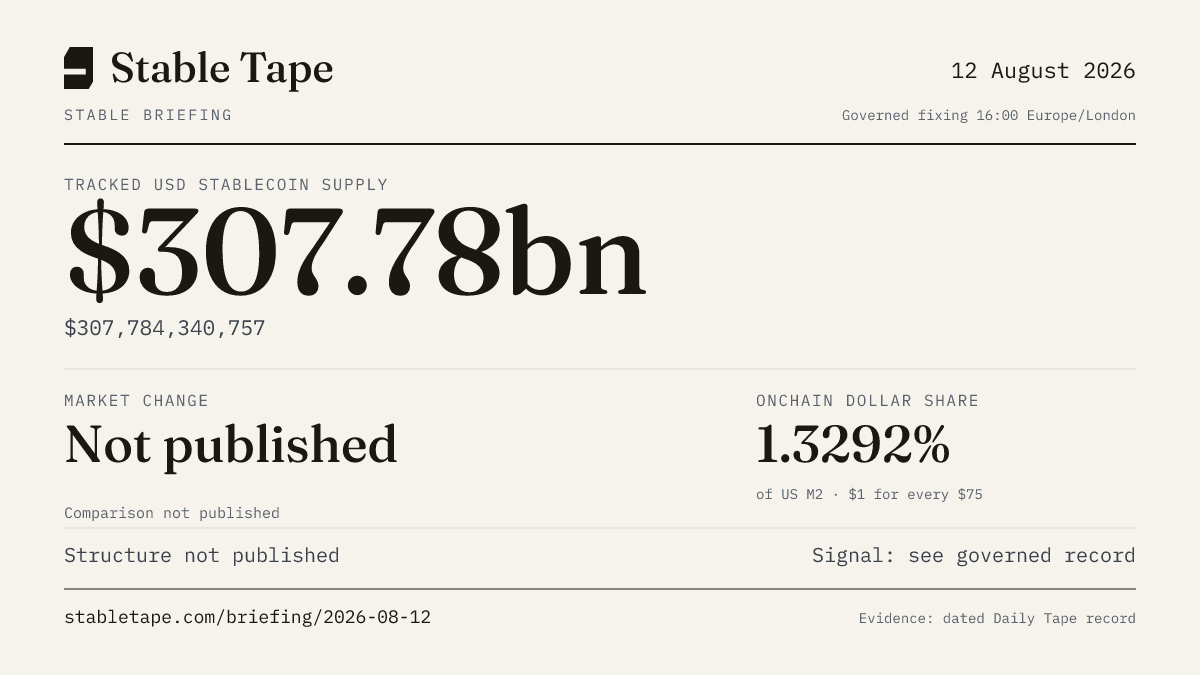Click the $307.78bn headline figure
Image resolution: width=1200 pixels, height=675 pixels.
356,252
